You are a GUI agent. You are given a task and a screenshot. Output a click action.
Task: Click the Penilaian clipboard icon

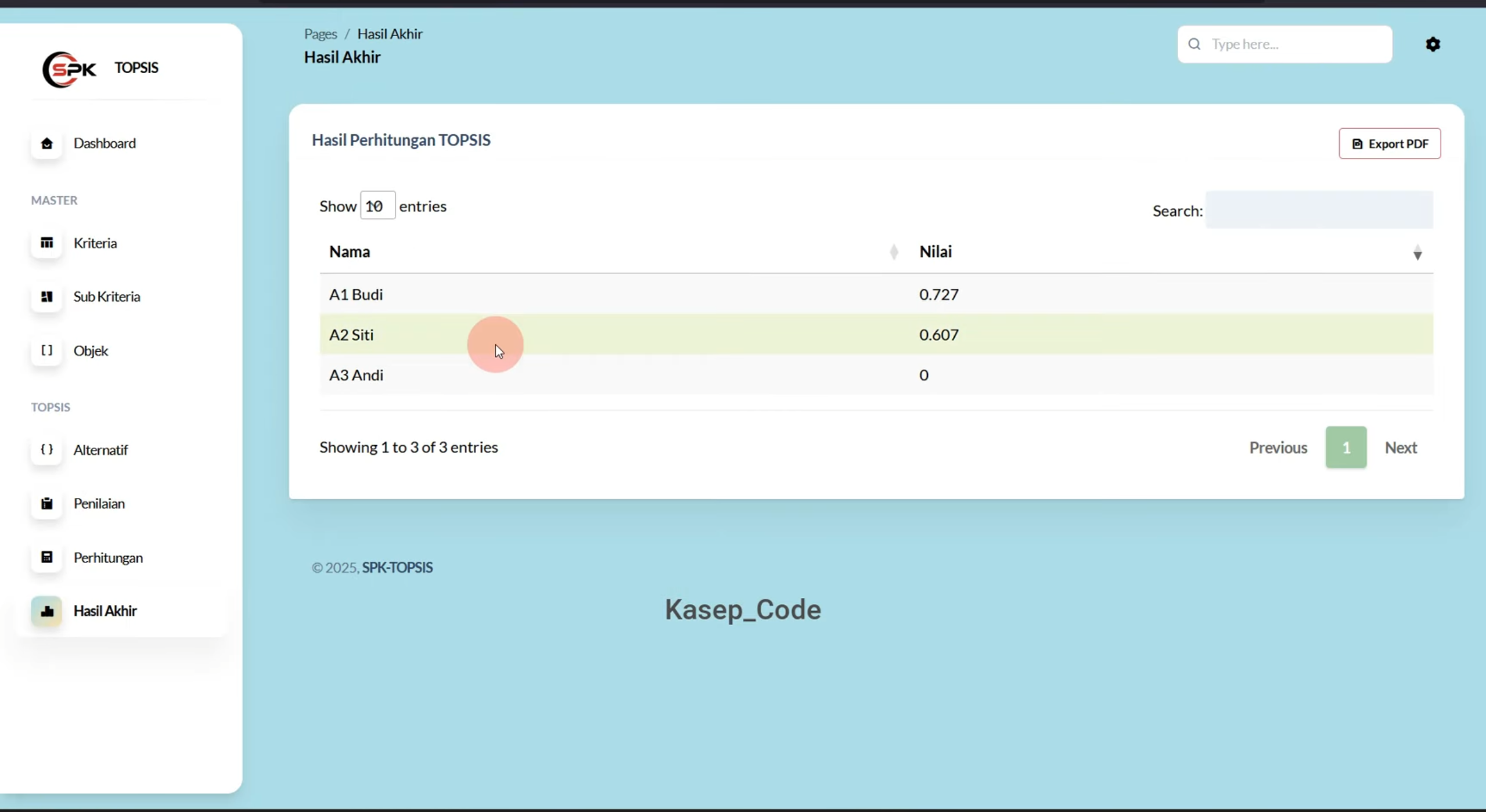tap(46, 503)
